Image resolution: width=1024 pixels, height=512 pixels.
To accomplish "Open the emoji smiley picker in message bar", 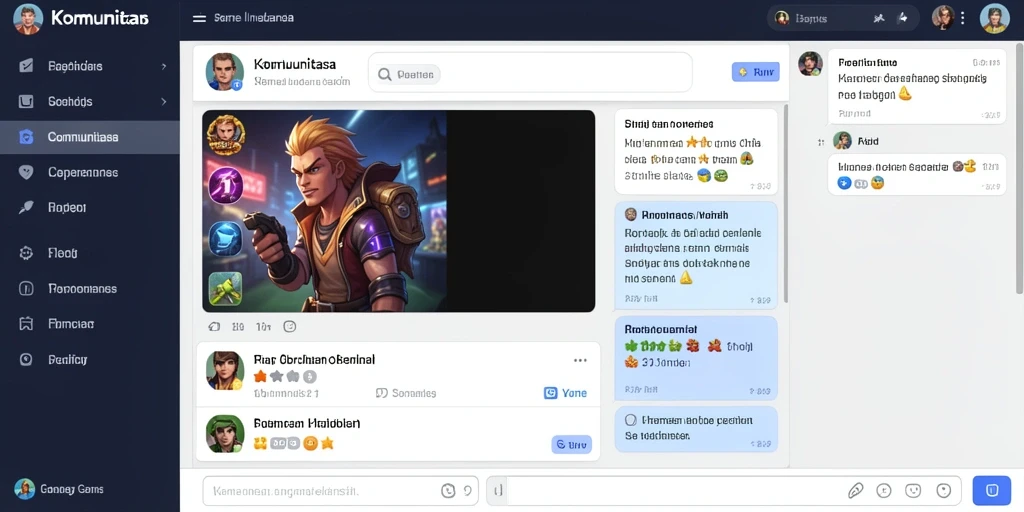I will tap(913, 490).
